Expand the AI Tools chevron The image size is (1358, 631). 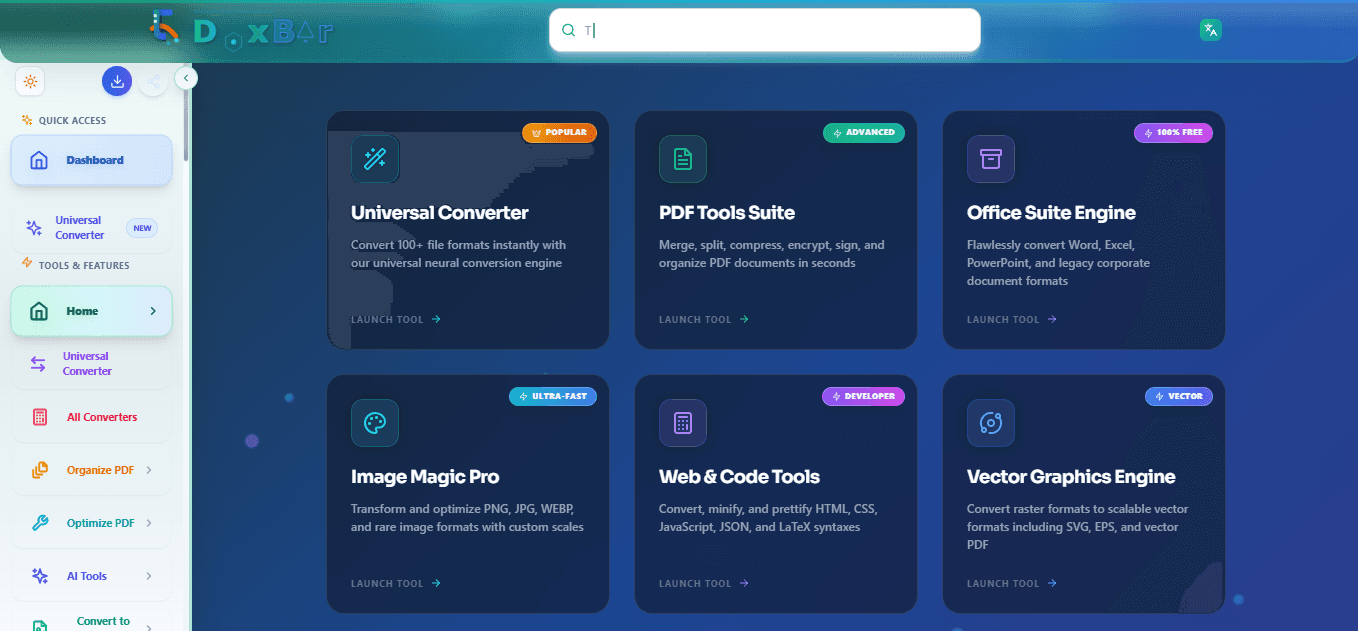click(x=149, y=576)
